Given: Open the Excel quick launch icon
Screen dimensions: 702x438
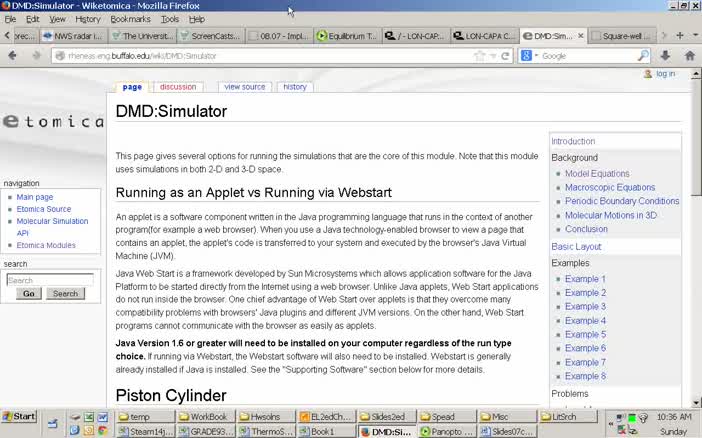Looking at the screenshot, I should tap(89, 417).
